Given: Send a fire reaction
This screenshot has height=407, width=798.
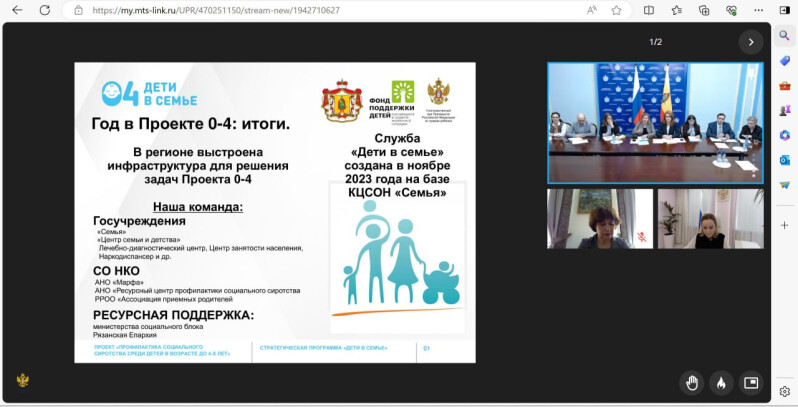Looking at the screenshot, I should pyautogui.click(x=720, y=382).
